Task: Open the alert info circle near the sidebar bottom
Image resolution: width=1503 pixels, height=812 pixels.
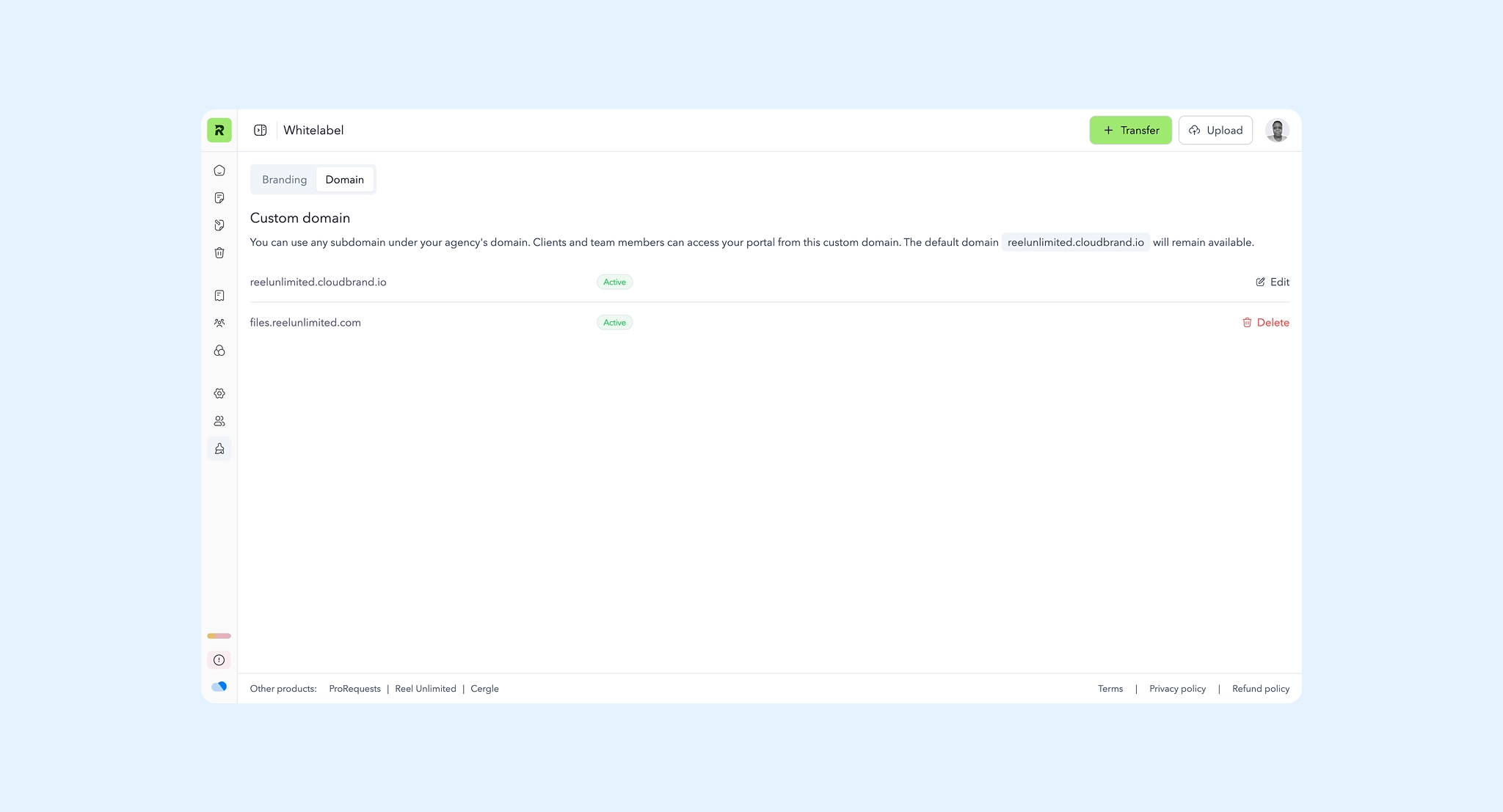Action: pyautogui.click(x=219, y=659)
